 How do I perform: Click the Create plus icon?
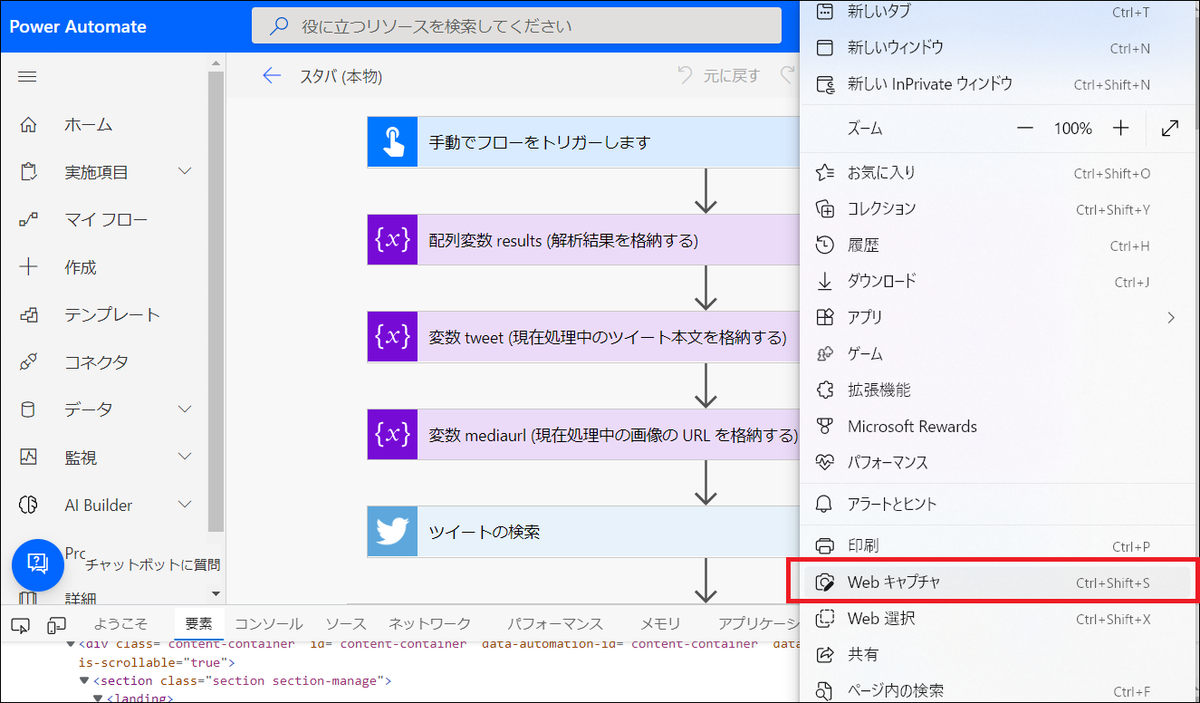[x=28, y=267]
